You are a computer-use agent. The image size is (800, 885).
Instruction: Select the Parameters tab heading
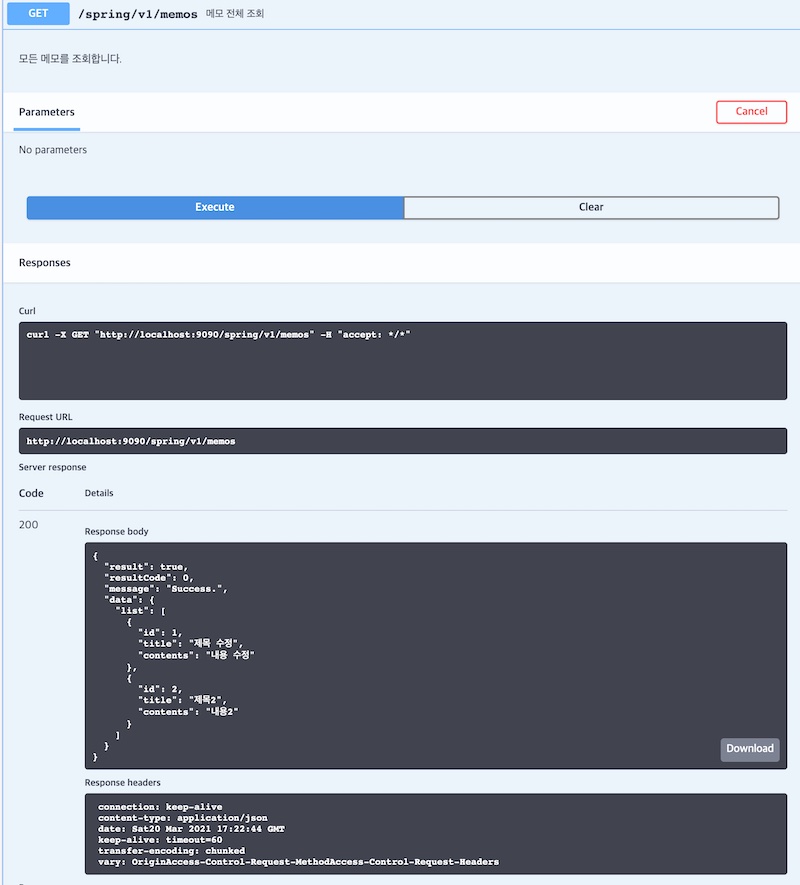[x=46, y=112]
